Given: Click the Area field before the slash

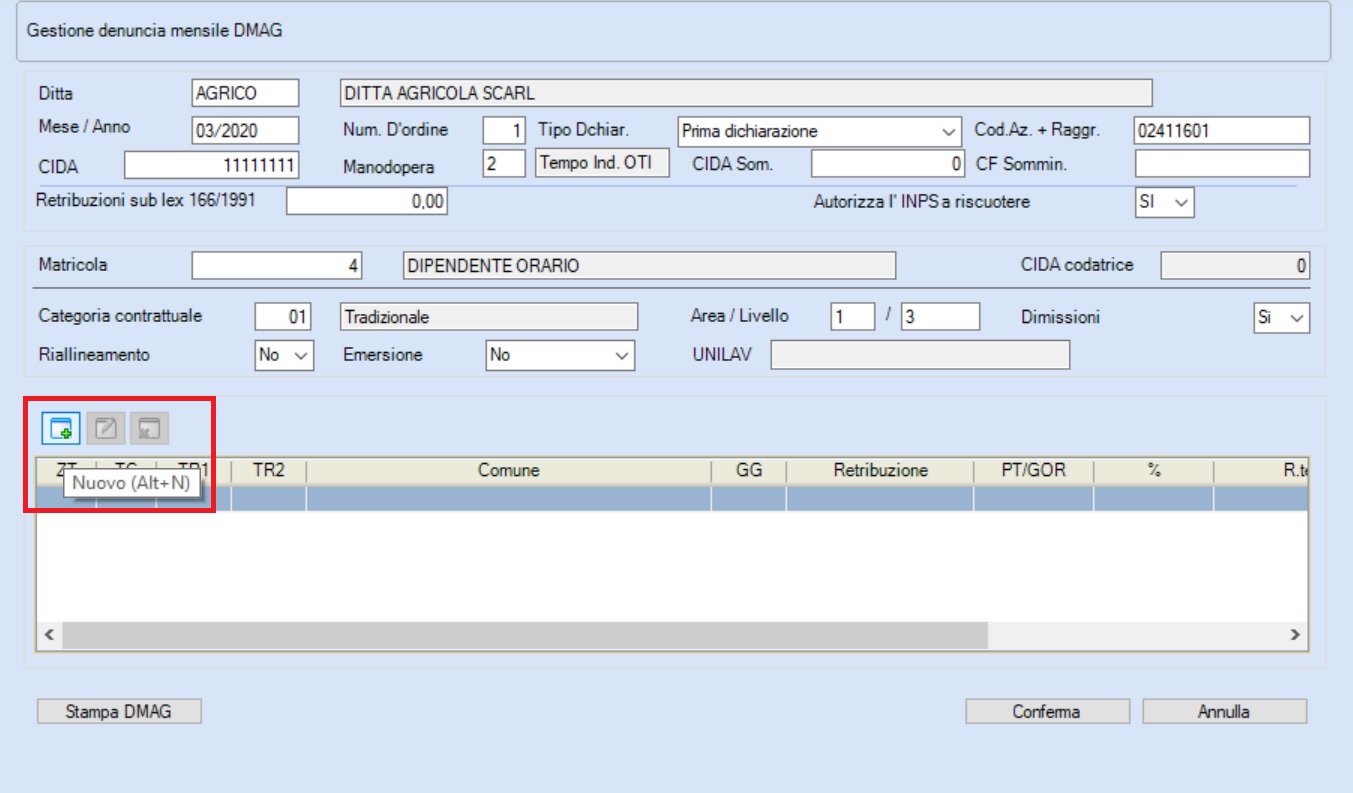Looking at the screenshot, I should click(853, 317).
